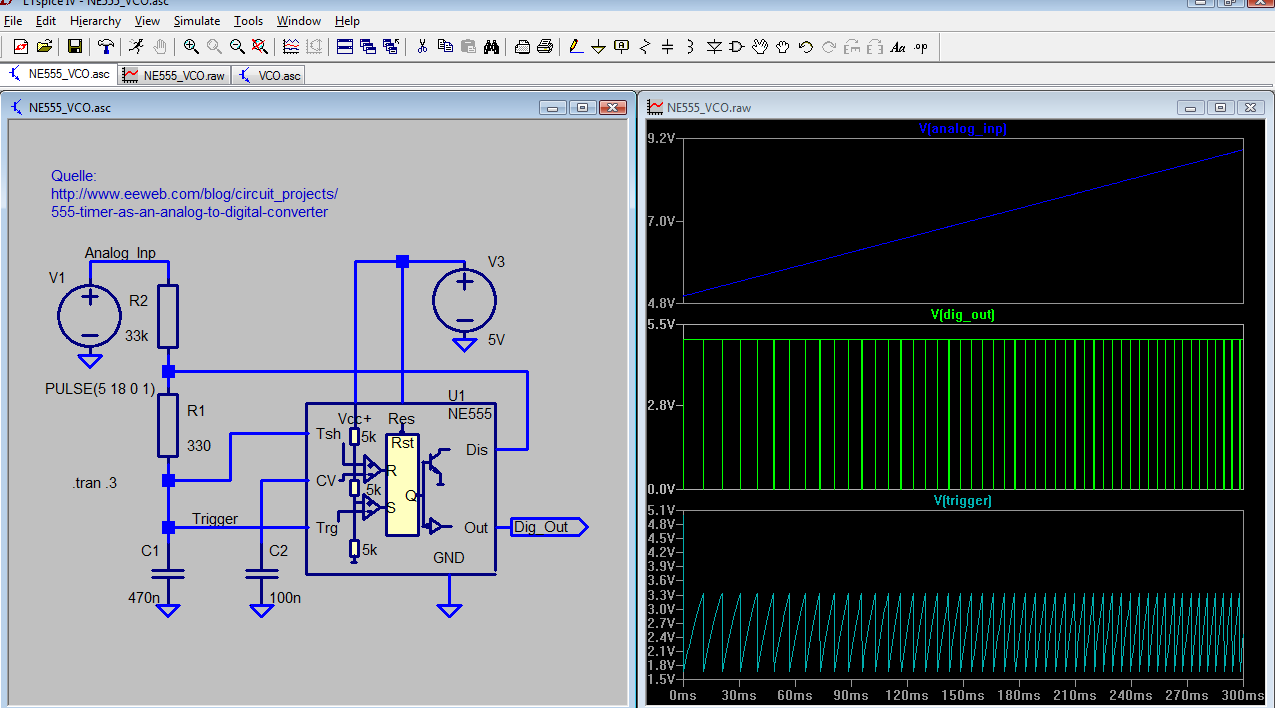Save the schematic using floppy icon
Viewport: 1275px width, 708px height.
click(x=74, y=46)
